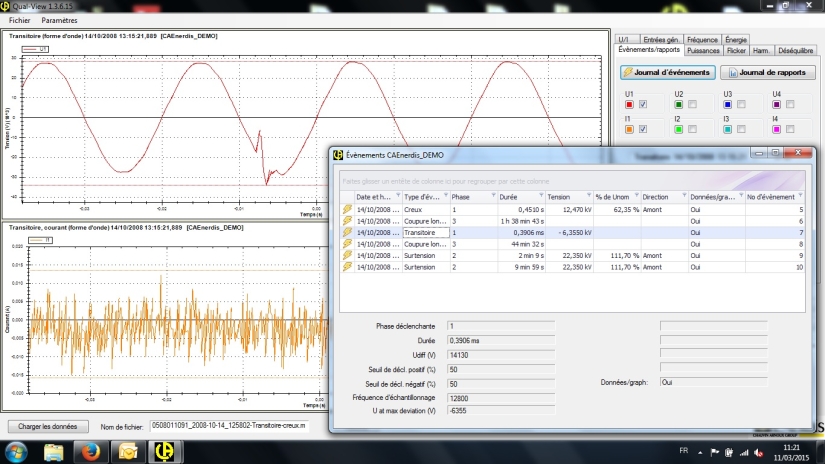The height and width of the screenshot is (464, 825).
Task: Click the Charger les données button
Action: pyautogui.click(x=48, y=426)
